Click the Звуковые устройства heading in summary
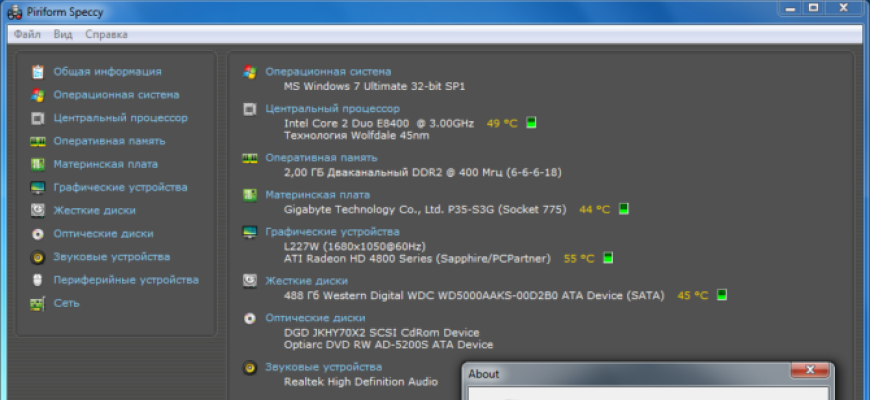This screenshot has height=400, width=870. pyautogui.click(x=323, y=367)
